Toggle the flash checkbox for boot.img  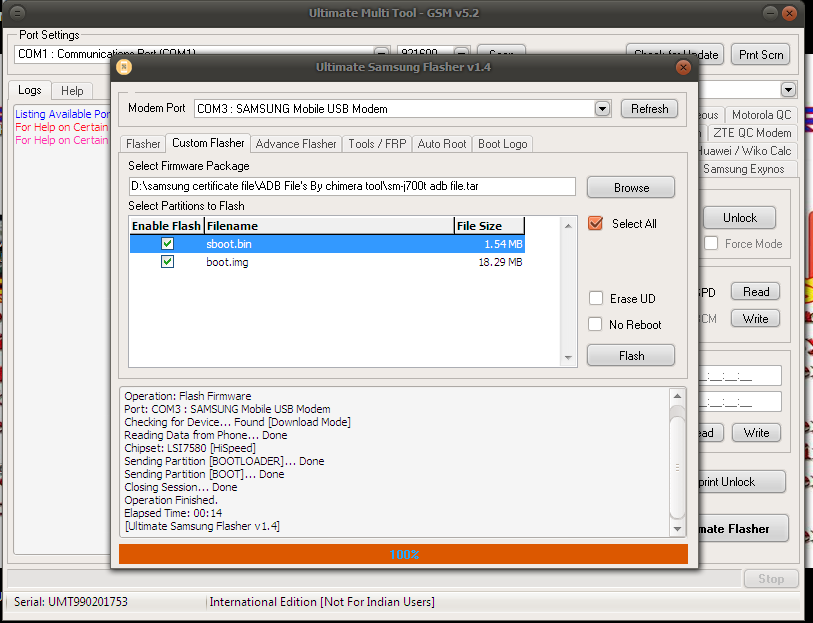pos(167,262)
